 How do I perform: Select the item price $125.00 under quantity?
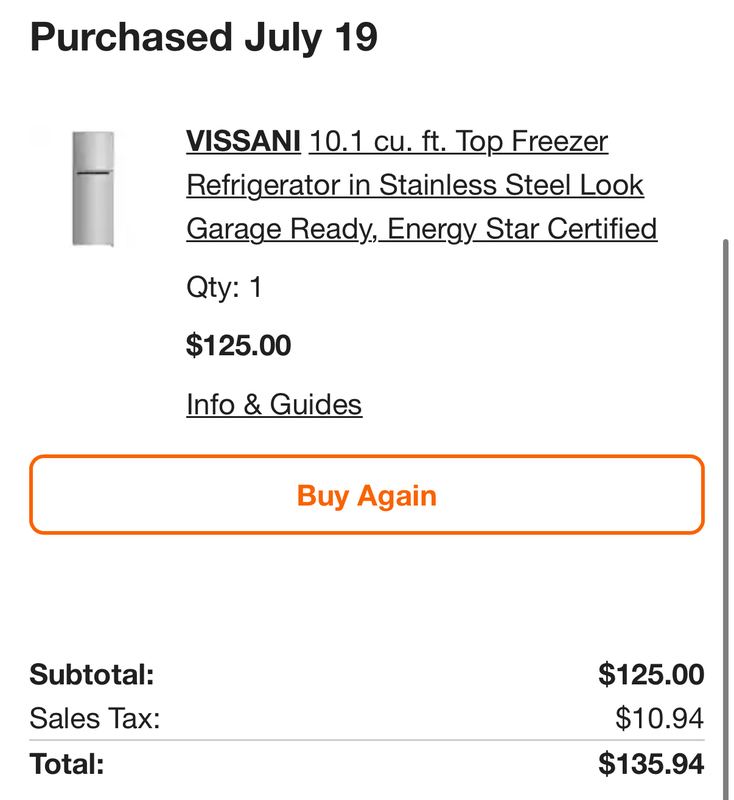pos(238,345)
